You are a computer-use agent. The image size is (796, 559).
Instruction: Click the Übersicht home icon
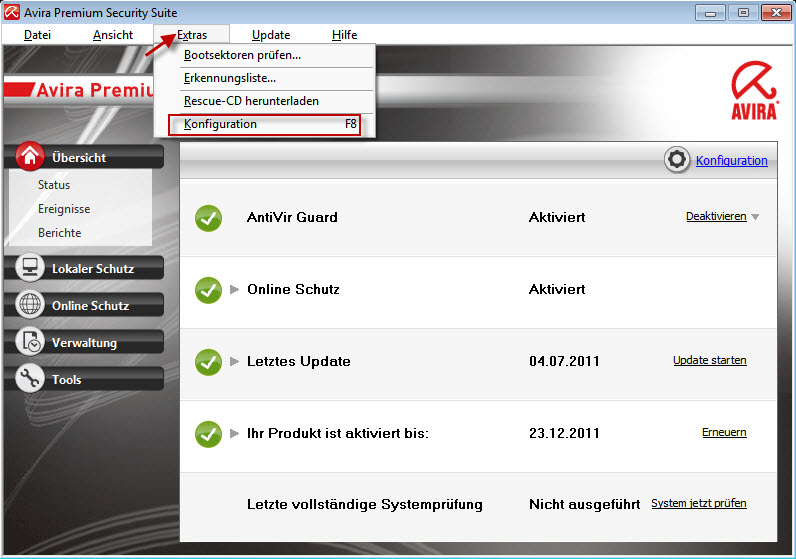[x=30, y=155]
